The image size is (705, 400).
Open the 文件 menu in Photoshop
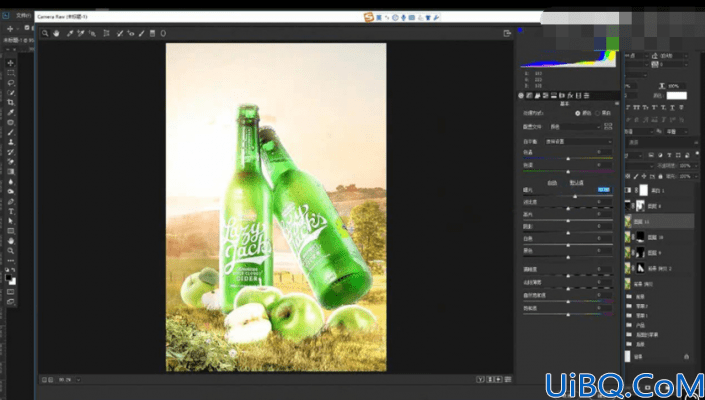click(x=22, y=16)
